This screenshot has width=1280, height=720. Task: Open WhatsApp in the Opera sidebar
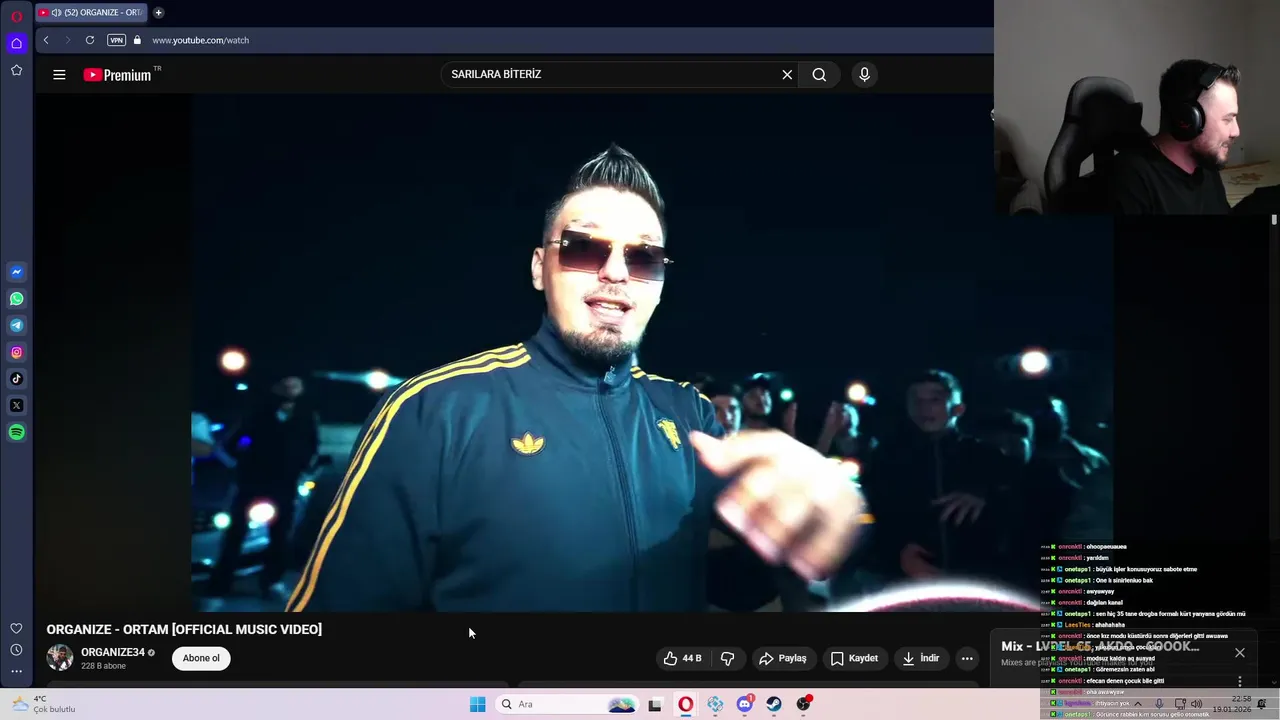coord(16,299)
